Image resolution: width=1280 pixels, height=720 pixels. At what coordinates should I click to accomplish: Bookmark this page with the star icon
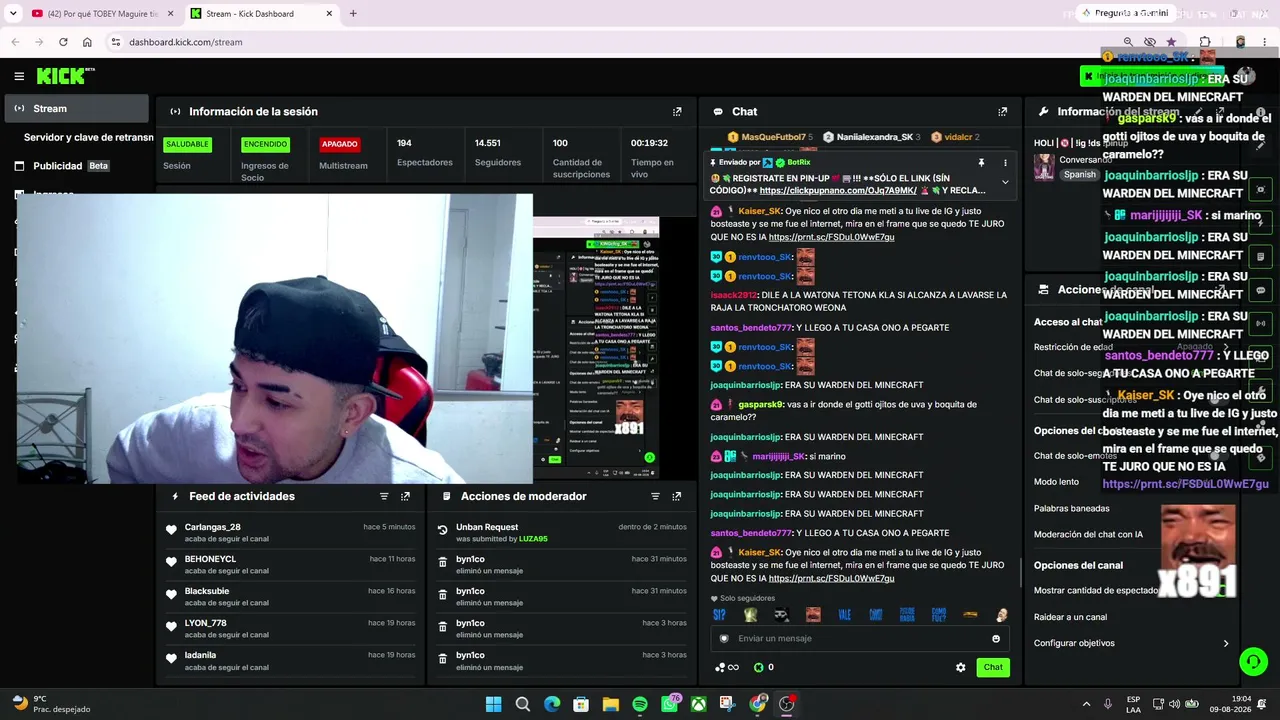click(x=1171, y=42)
